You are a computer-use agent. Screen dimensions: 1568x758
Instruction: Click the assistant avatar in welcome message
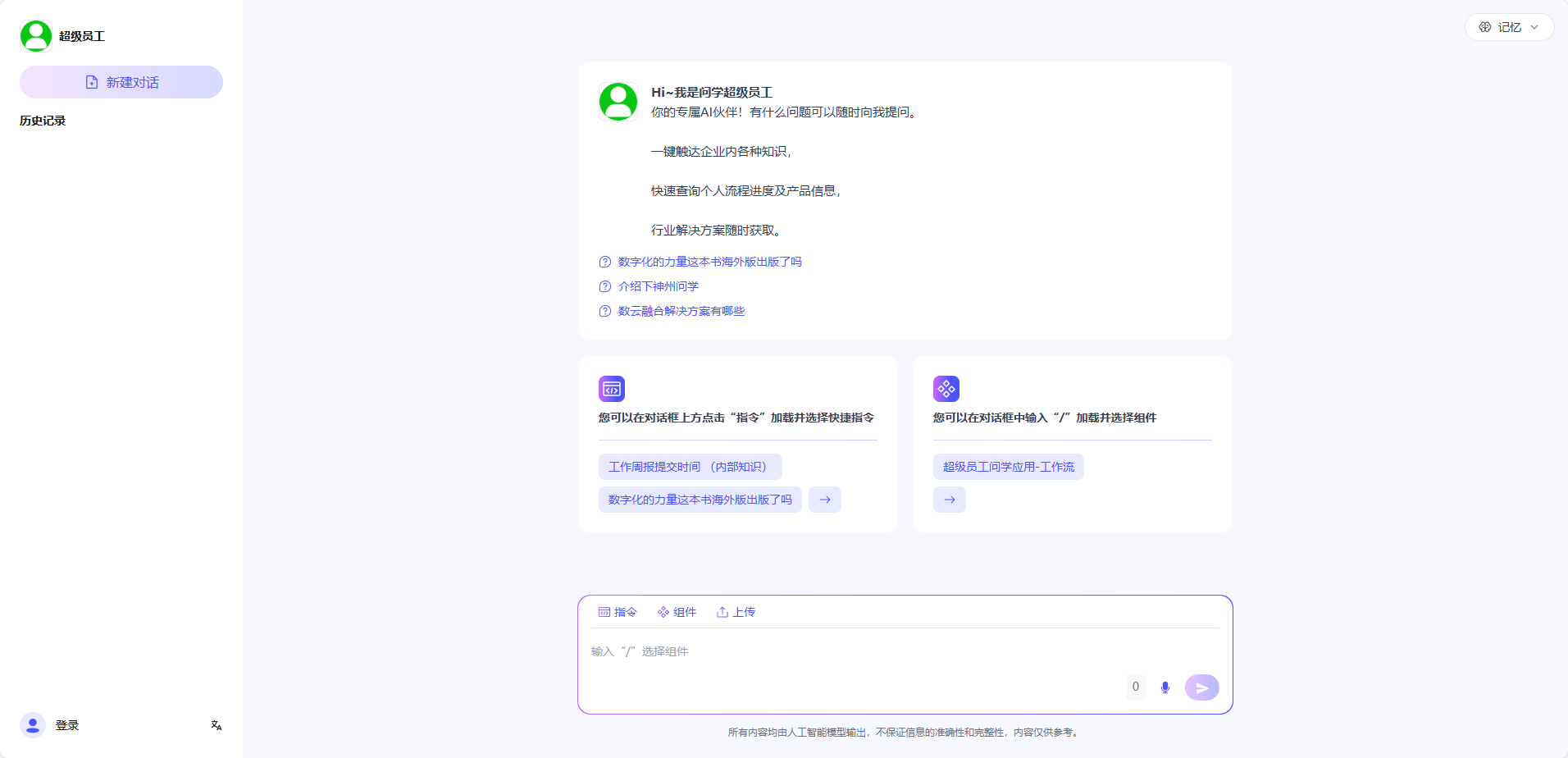(x=618, y=102)
